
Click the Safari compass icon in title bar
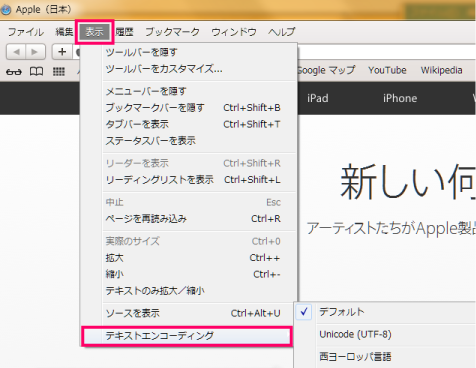coord(6,9)
